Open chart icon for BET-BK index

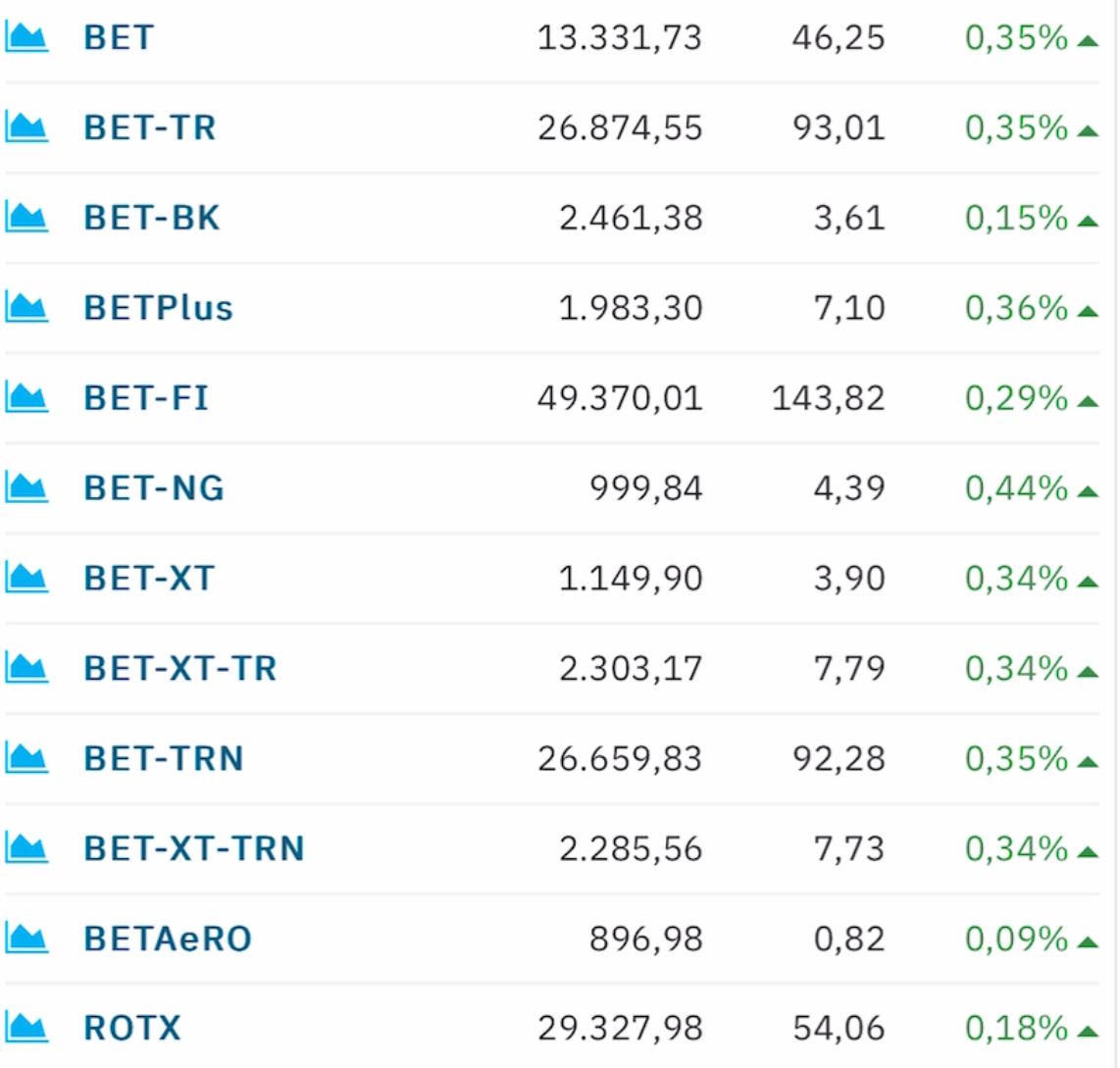click(26, 218)
